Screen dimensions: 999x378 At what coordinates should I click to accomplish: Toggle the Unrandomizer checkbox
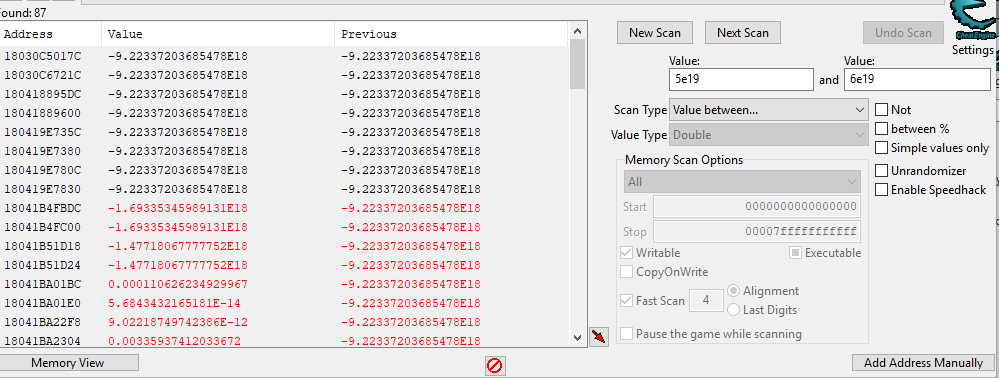[882, 171]
